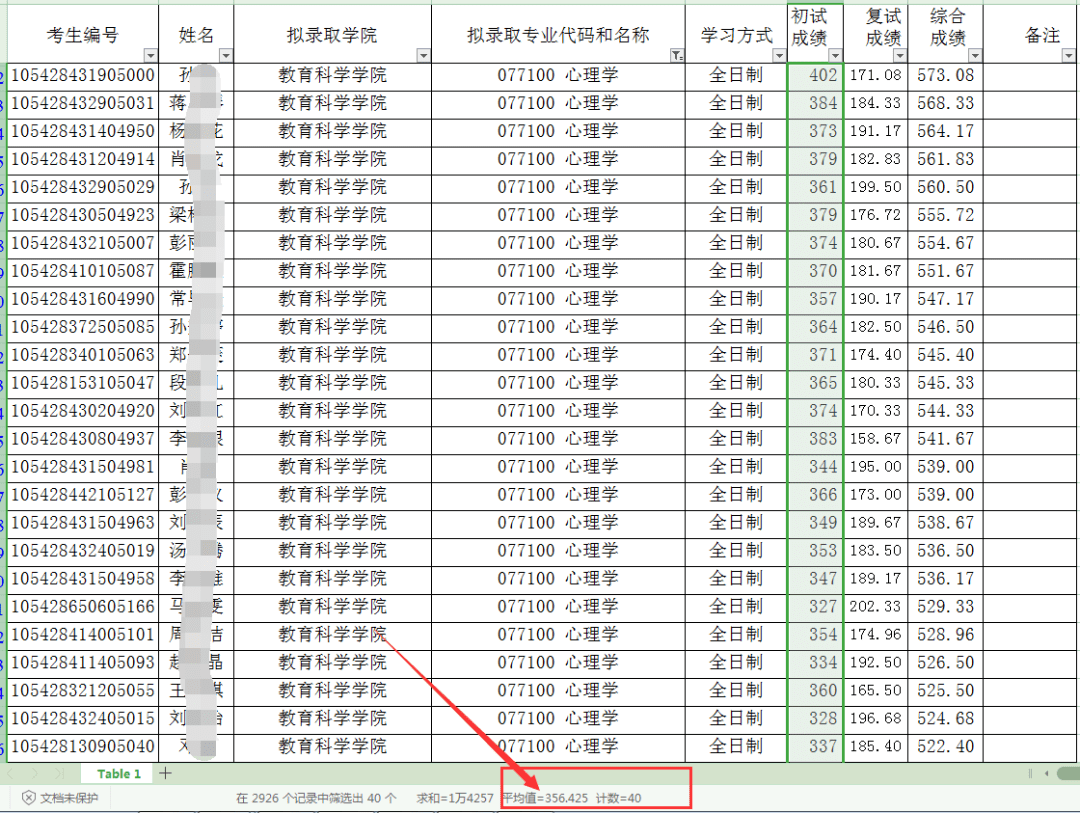Click the 综合成绩 header cell
The height and width of the screenshot is (813, 1080).
946,34
